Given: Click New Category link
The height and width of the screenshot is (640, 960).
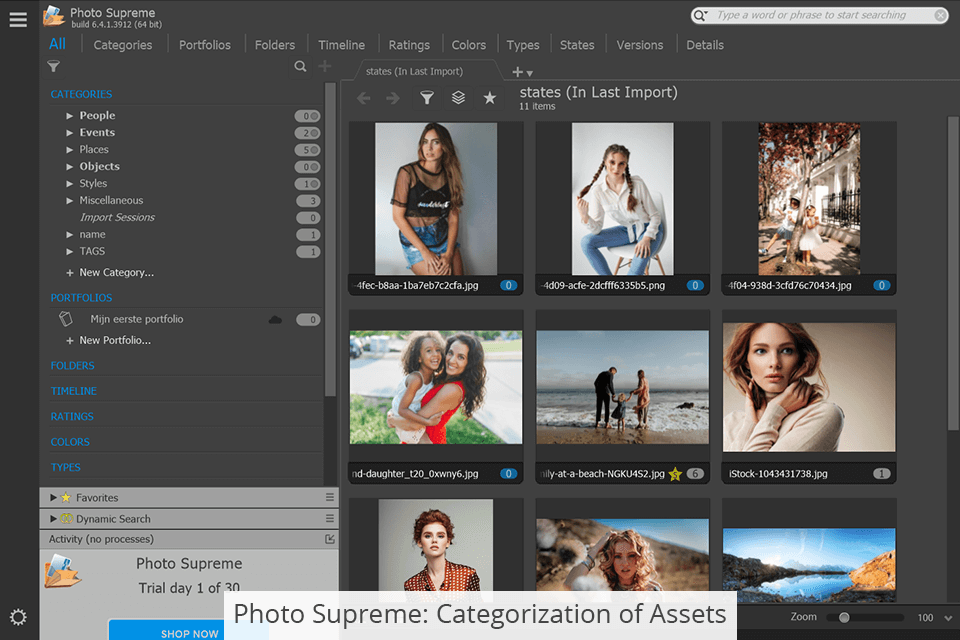Looking at the screenshot, I should pos(116,273).
